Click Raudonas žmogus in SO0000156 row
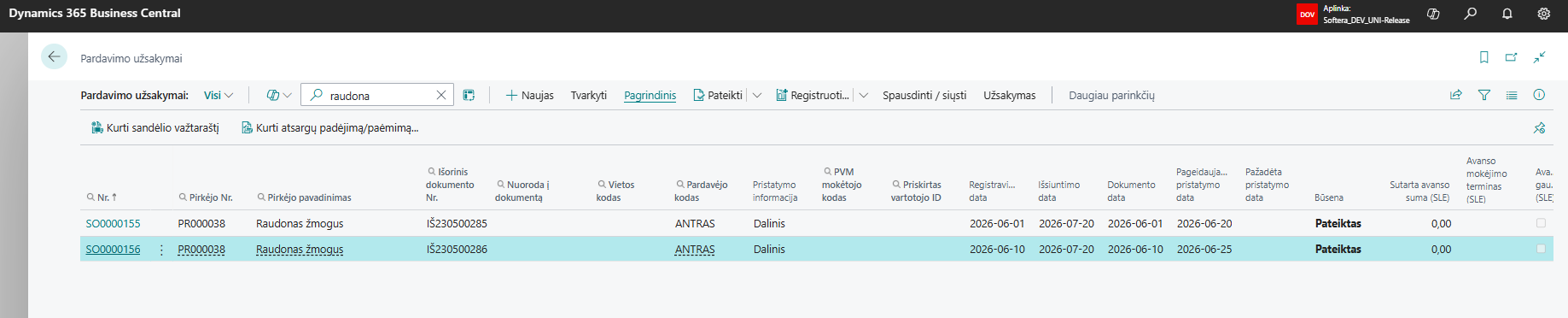 300,249
